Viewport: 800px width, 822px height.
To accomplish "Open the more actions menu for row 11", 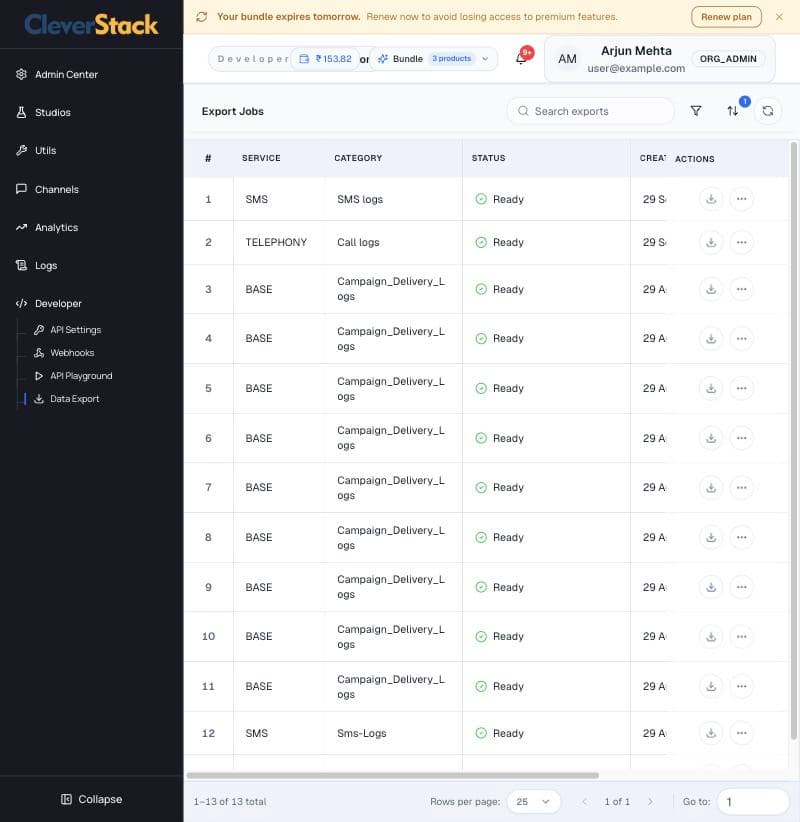I will pos(741,686).
